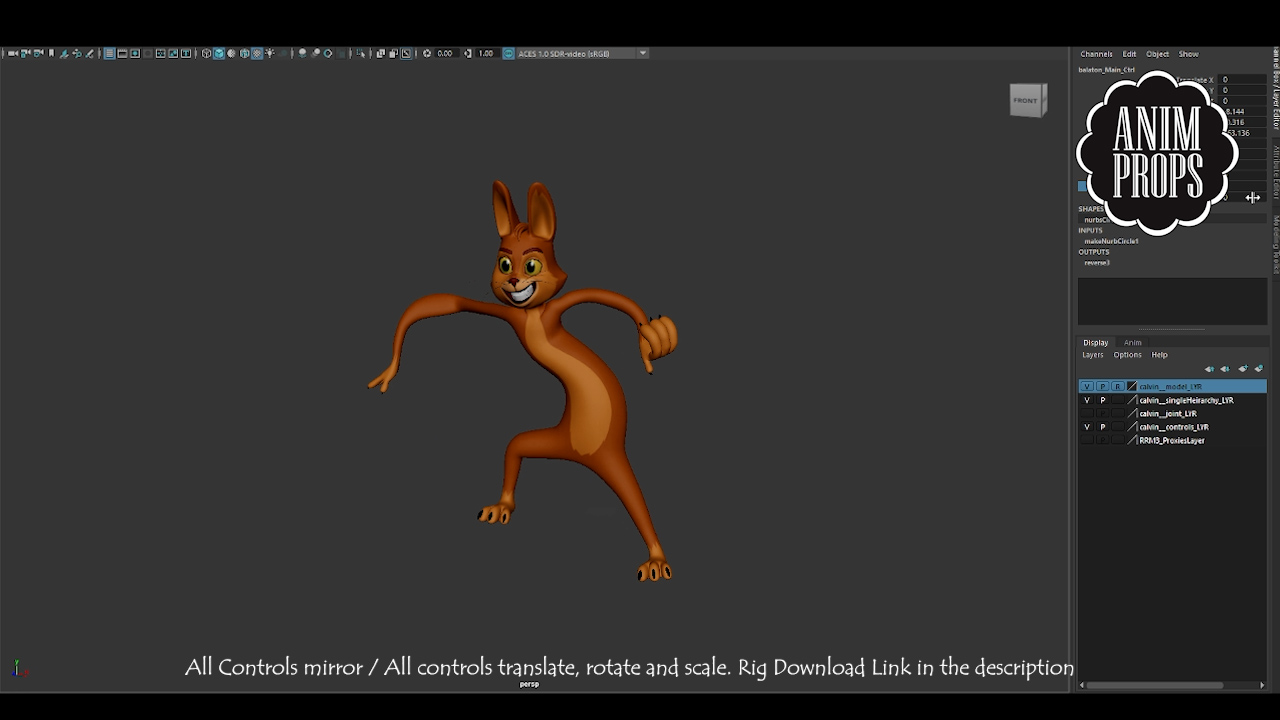
Task: Toggle the construction history icon on status line
Action: tap(340, 53)
